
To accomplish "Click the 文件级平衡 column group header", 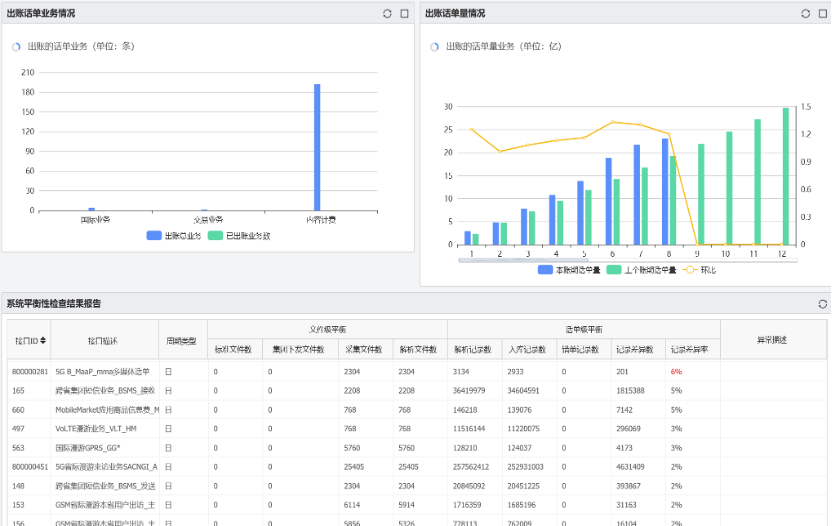I will coord(327,330).
